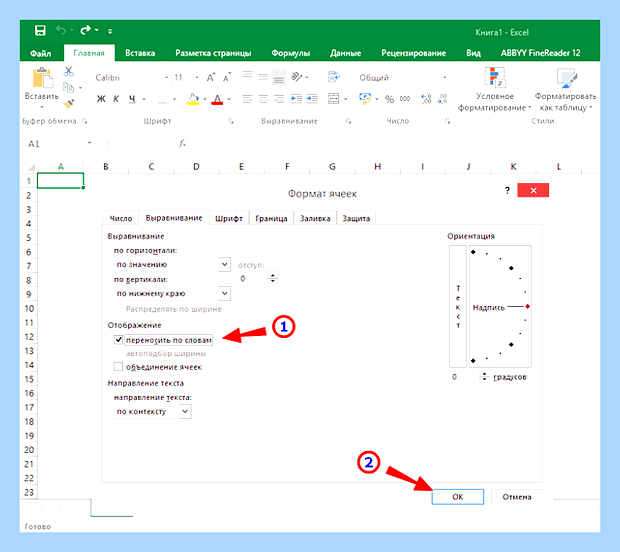Screen dimensions: 620x552
Task: Click the Percent Style icon
Action: [389, 99]
